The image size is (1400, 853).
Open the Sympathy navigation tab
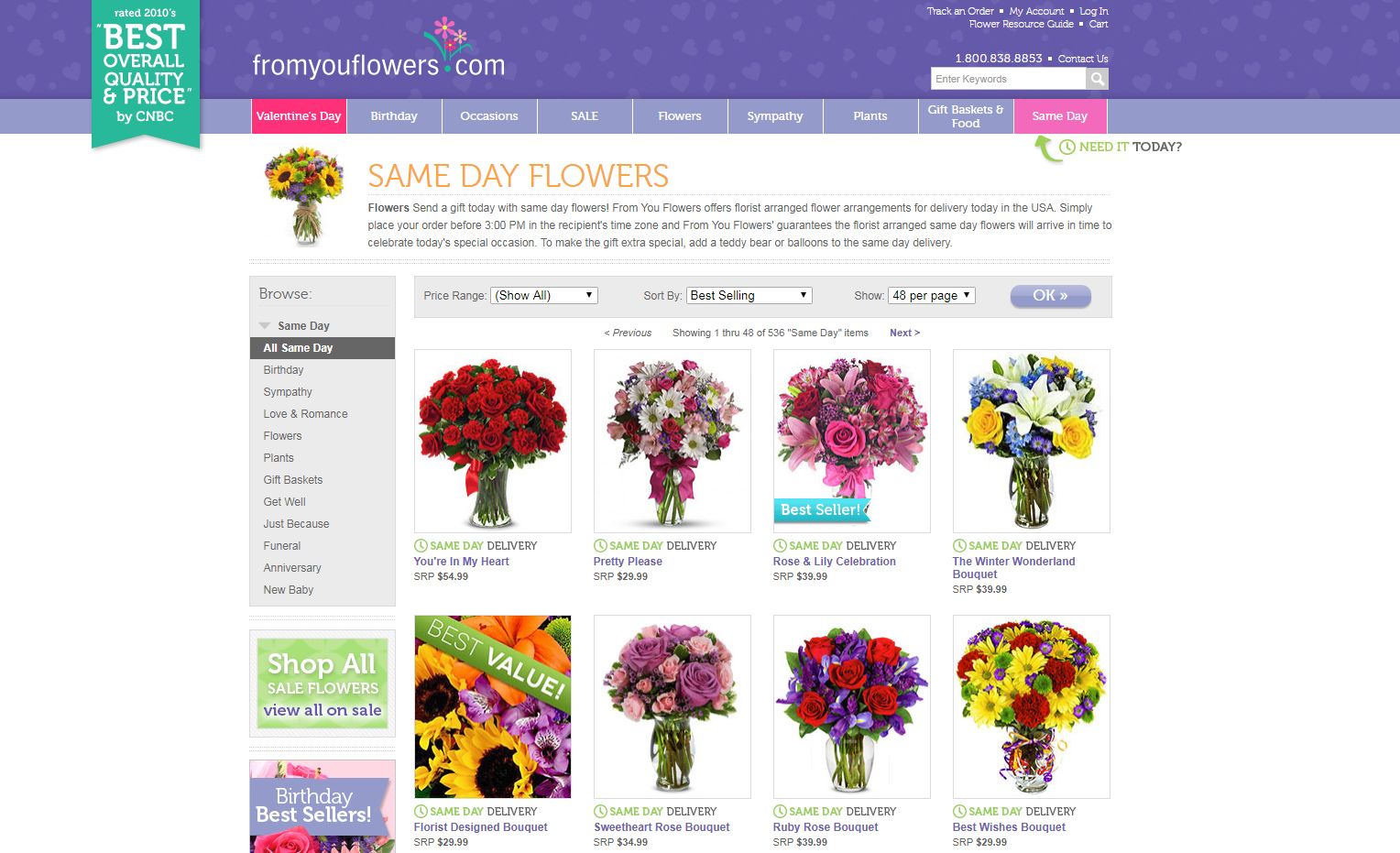775,116
